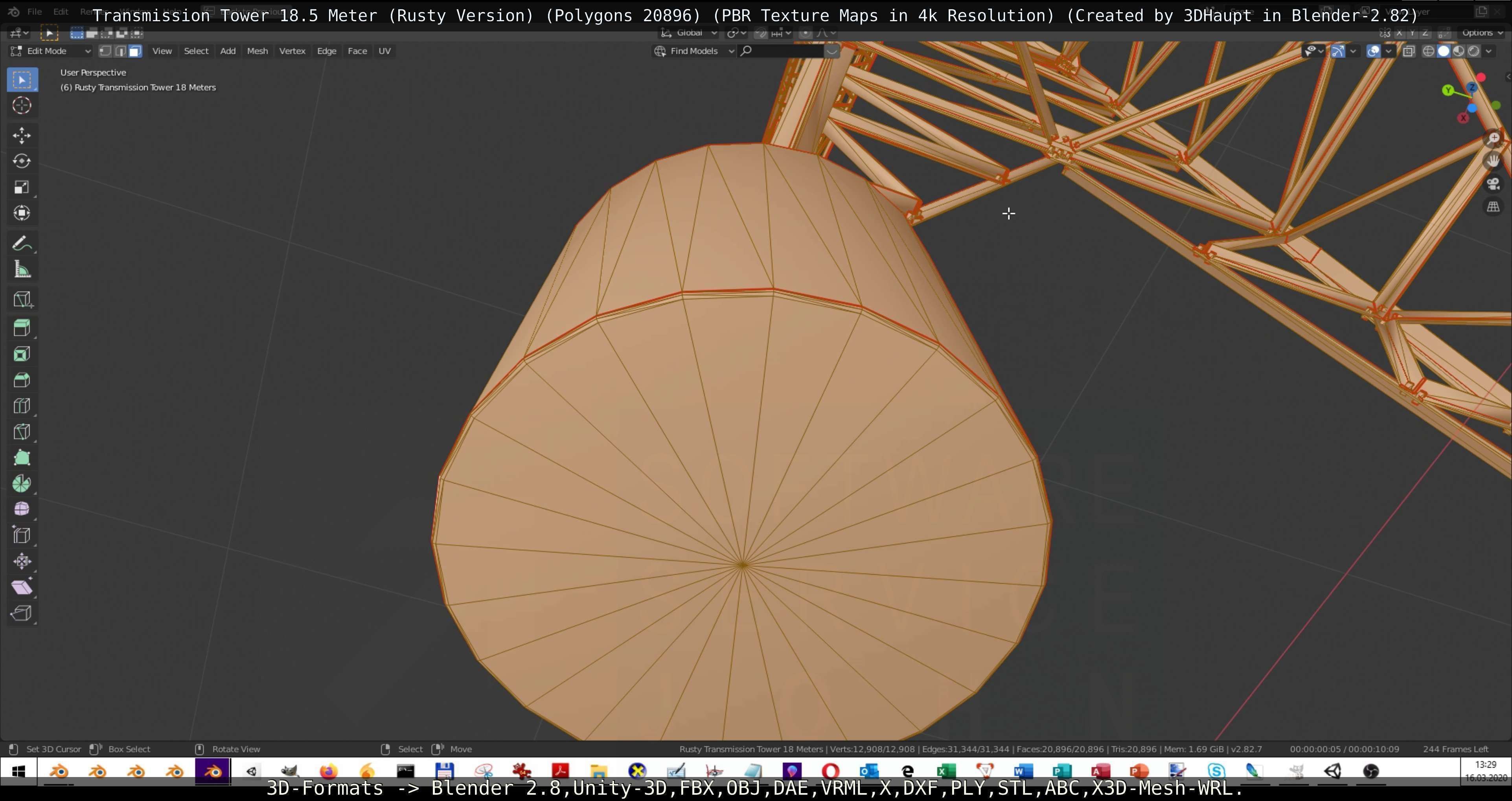Expand overlays options arrow

tap(1389, 51)
